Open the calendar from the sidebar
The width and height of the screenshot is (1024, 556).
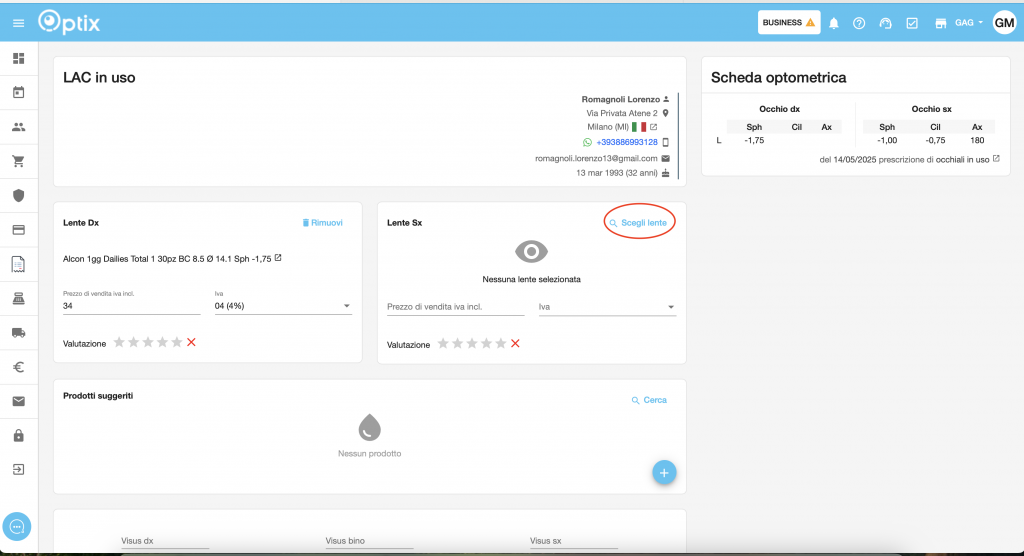pos(18,93)
